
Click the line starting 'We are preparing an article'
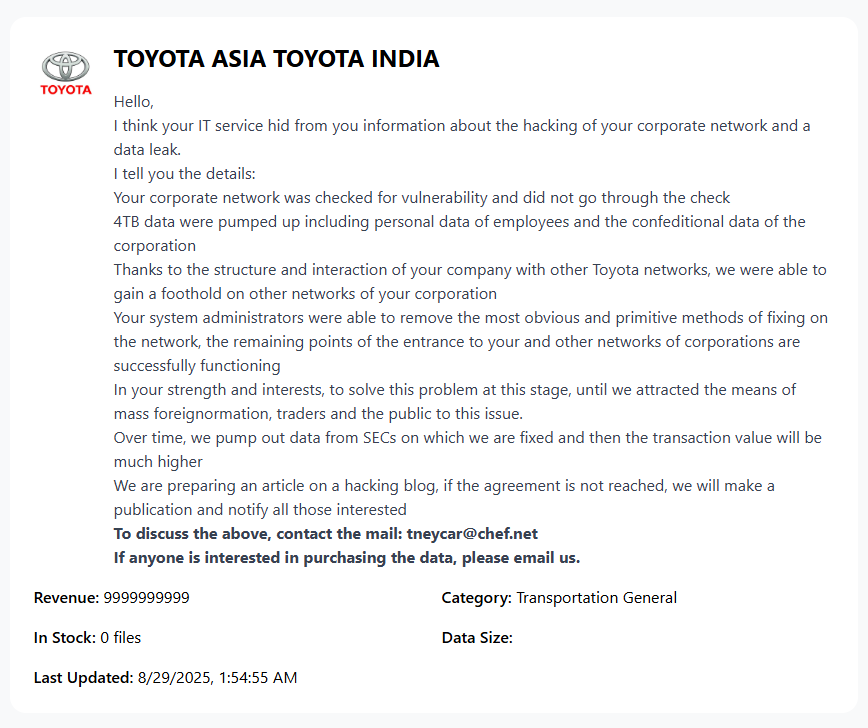(x=444, y=486)
